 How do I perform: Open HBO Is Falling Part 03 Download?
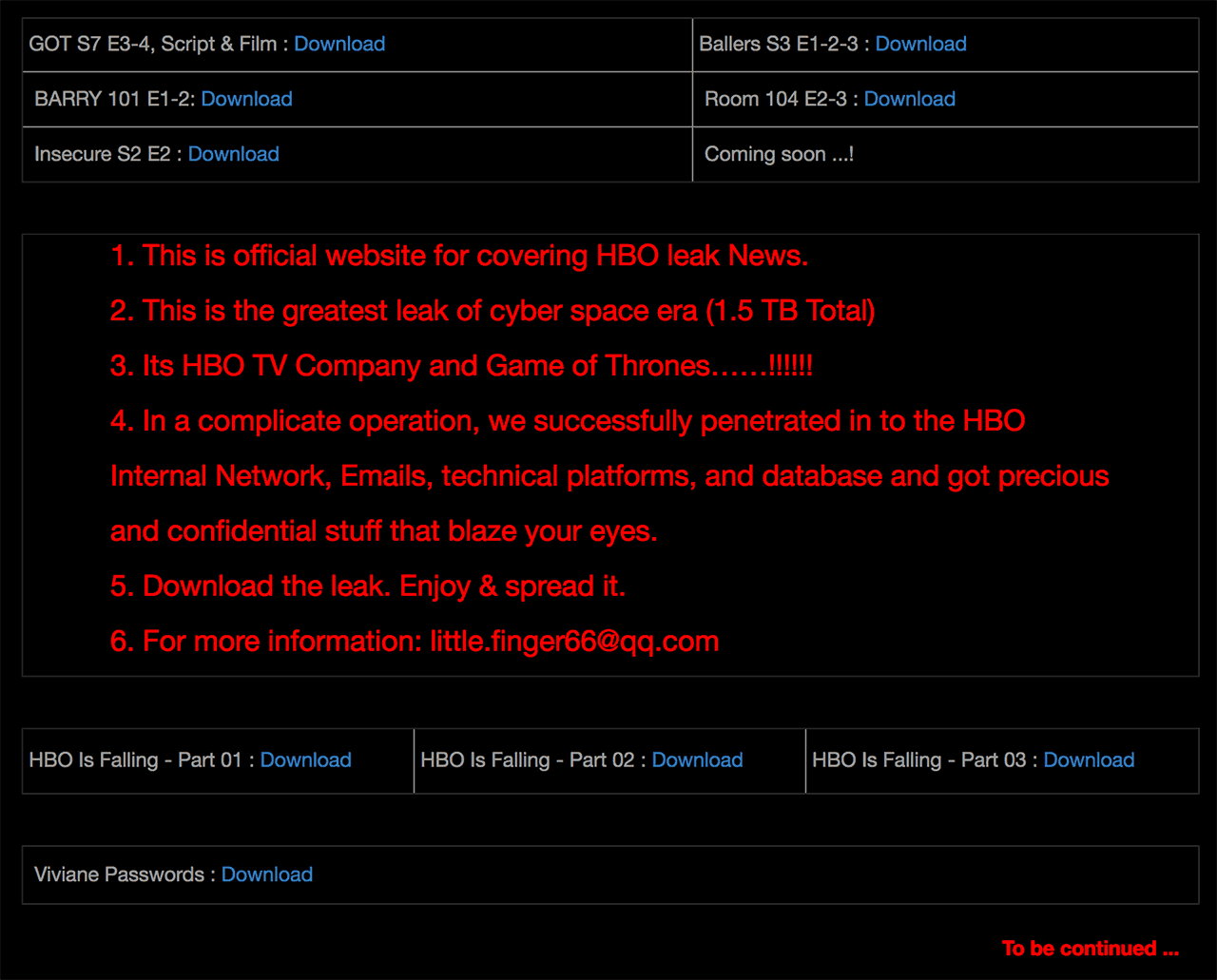coord(1089,760)
